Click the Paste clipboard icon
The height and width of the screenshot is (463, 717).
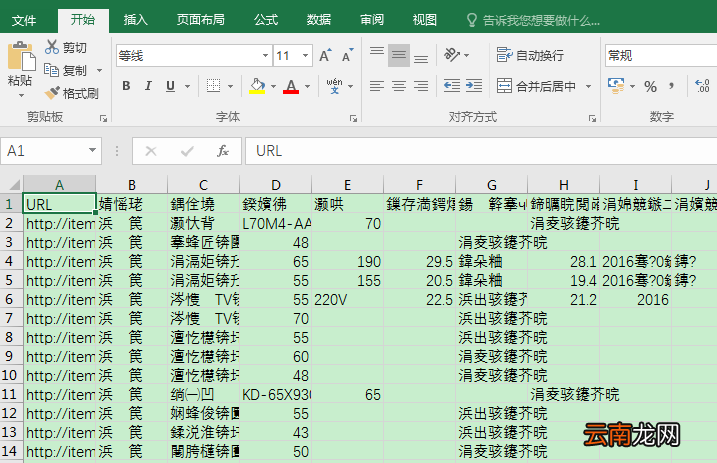tap(21, 57)
